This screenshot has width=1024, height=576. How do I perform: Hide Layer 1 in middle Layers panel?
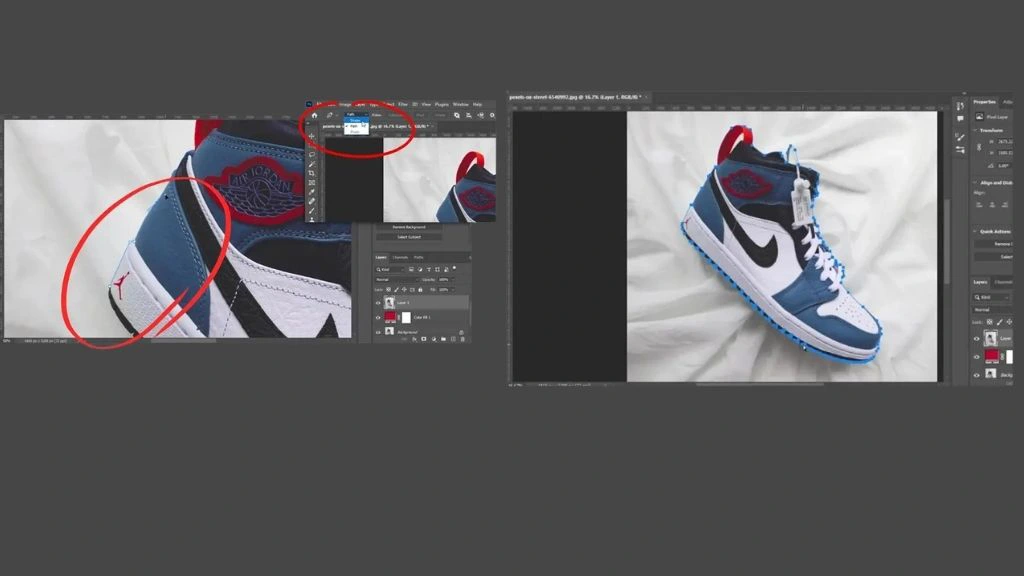[378, 303]
